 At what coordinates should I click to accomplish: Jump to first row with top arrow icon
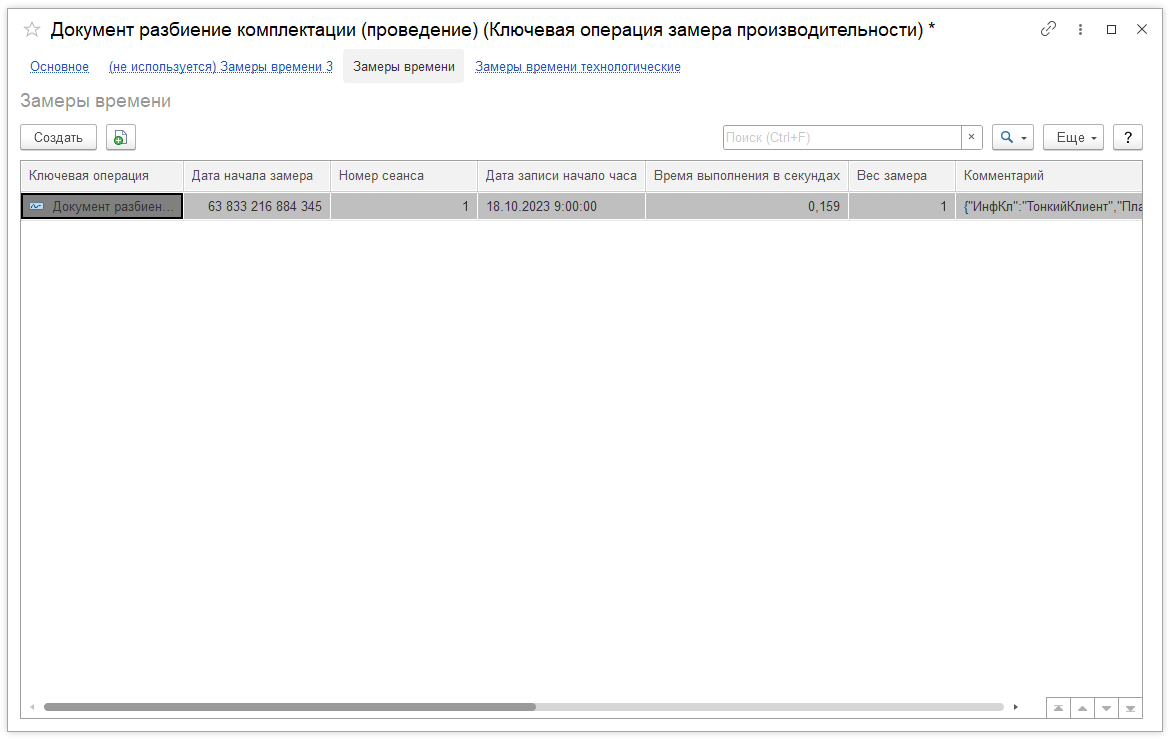click(x=1058, y=707)
